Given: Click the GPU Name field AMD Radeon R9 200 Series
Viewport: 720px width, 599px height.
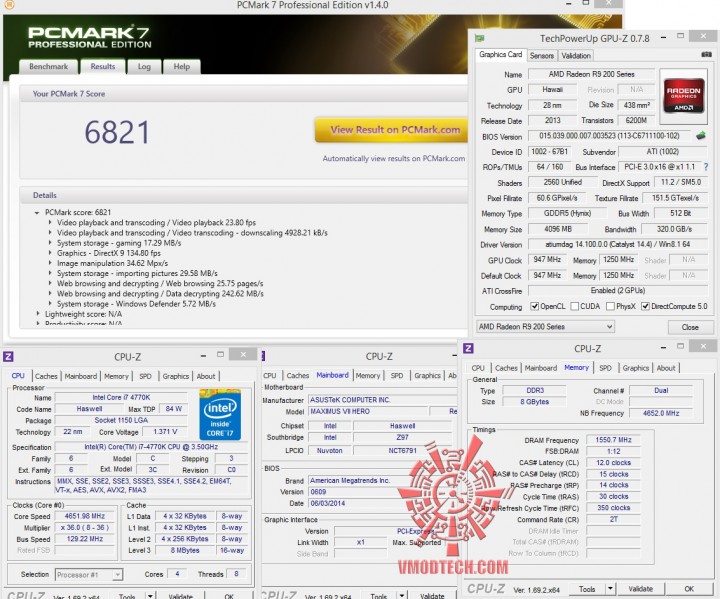Looking at the screenshot, I should point(591,74).
